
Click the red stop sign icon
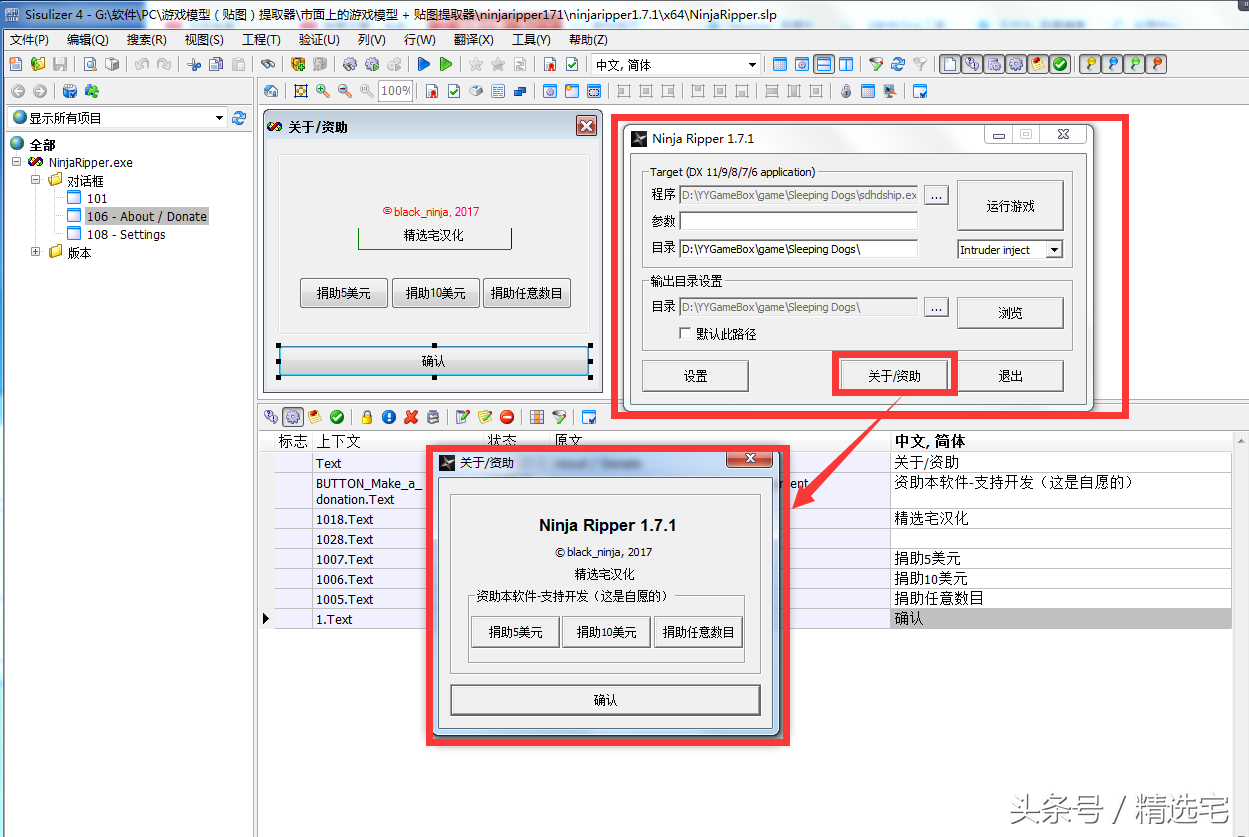(x=507, y=417)
